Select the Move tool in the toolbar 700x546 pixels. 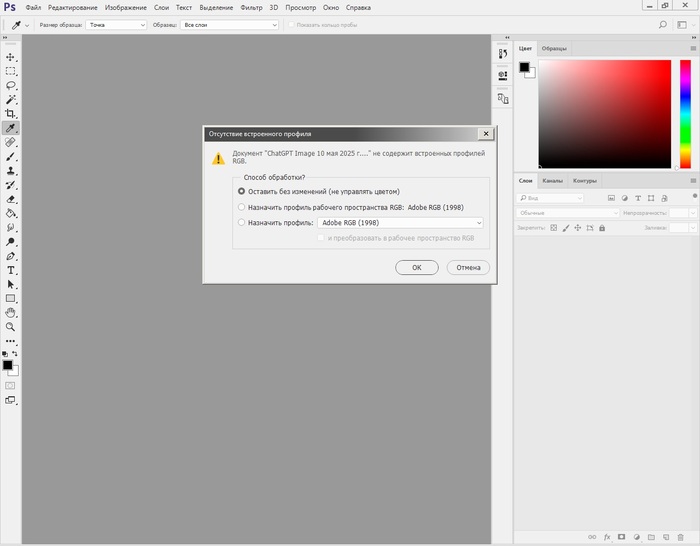pos(11,57)
